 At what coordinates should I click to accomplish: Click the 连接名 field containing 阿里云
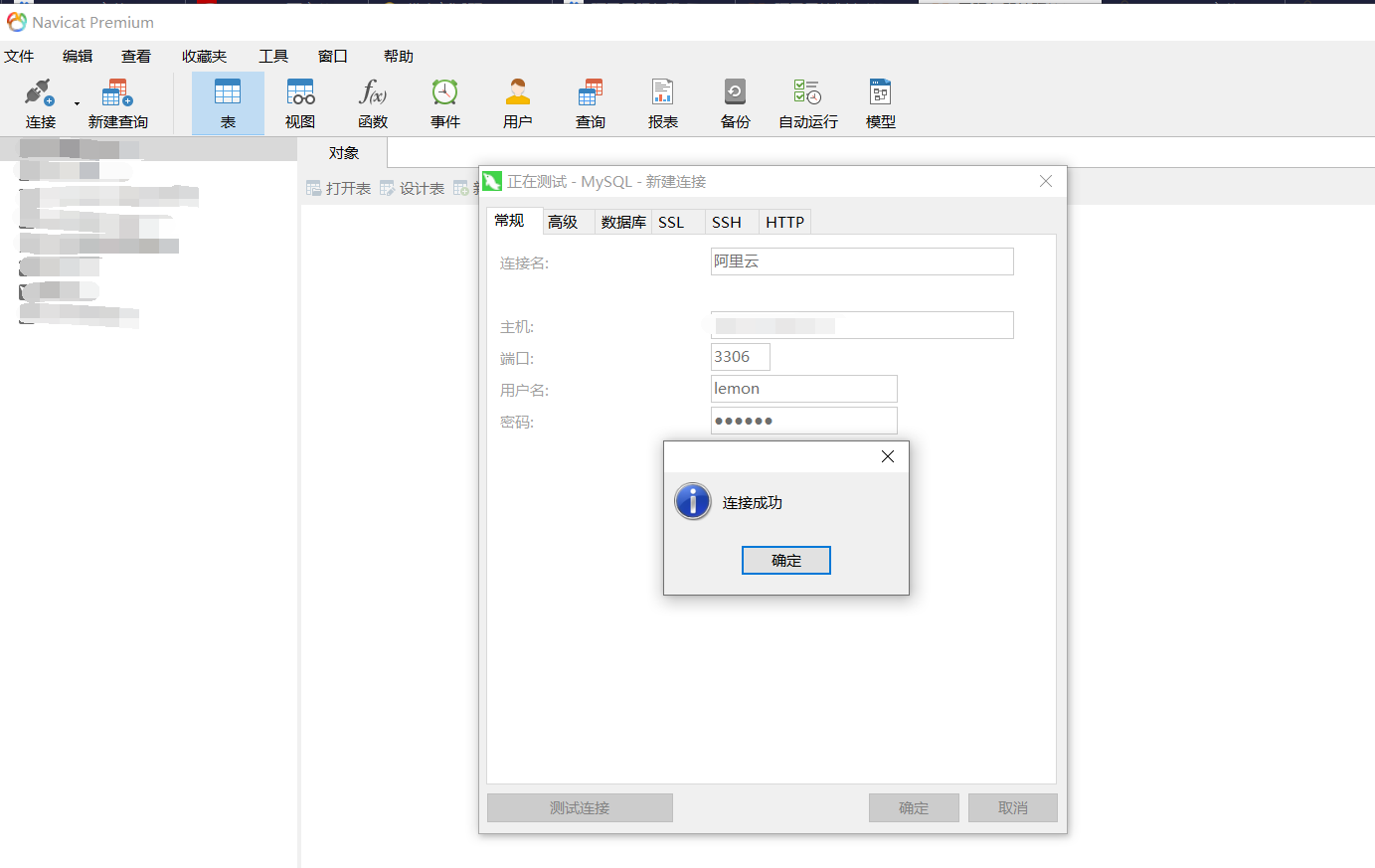861,261
